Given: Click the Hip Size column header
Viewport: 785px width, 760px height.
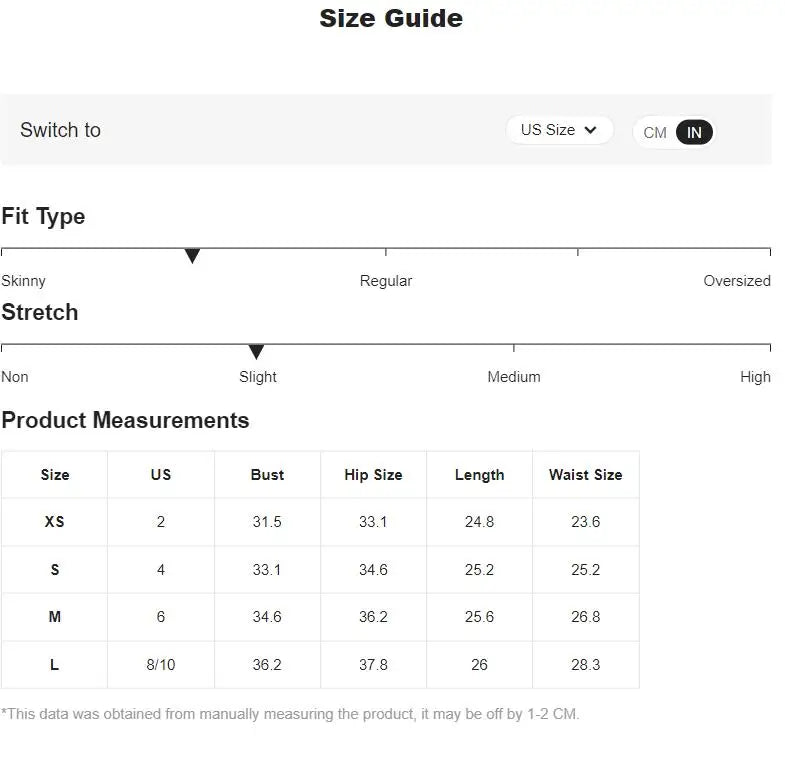Looking at the screenshot, I should point(373,475).
